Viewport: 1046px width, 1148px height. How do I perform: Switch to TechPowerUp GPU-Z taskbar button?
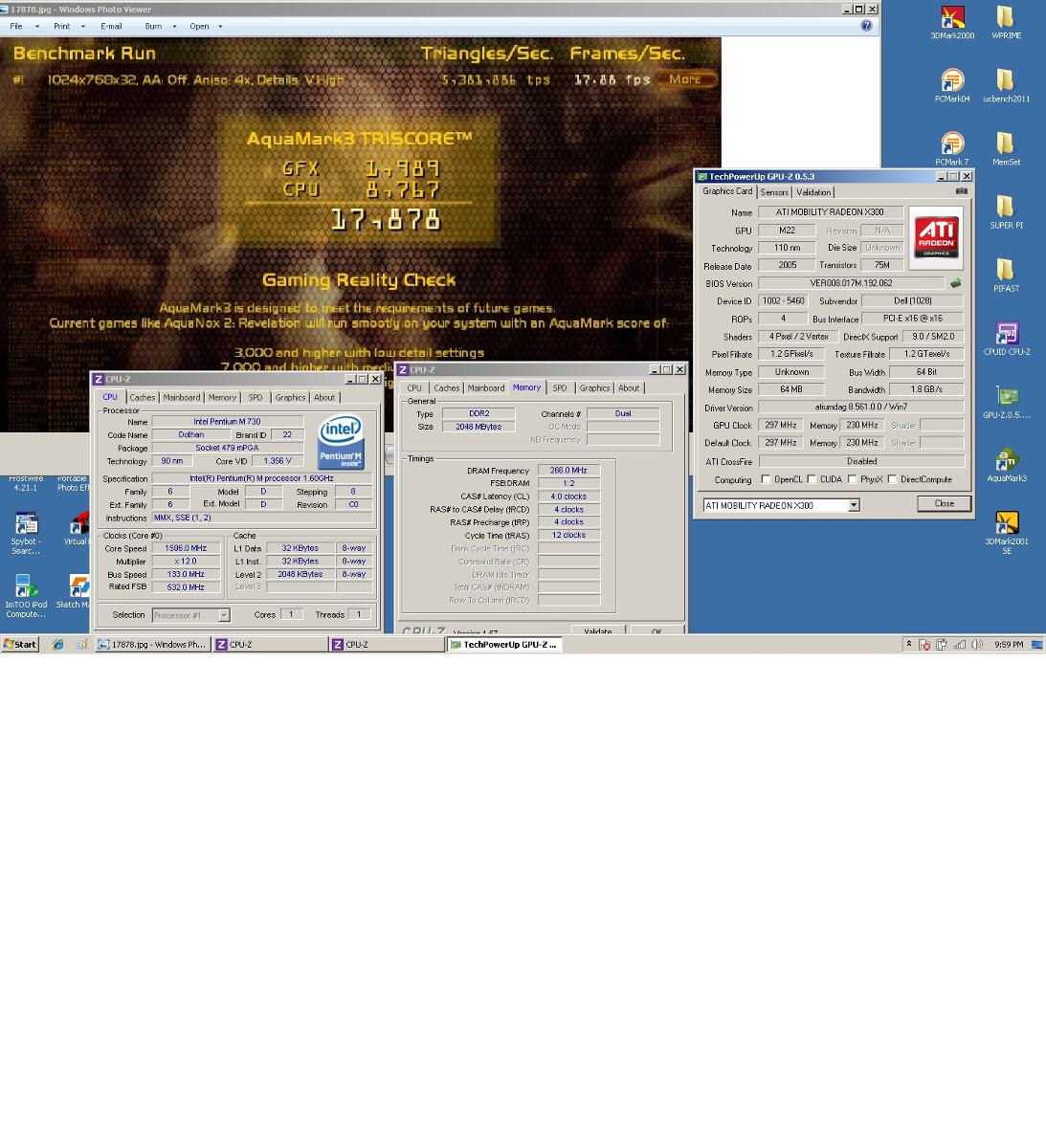click(x=503, y=645)
